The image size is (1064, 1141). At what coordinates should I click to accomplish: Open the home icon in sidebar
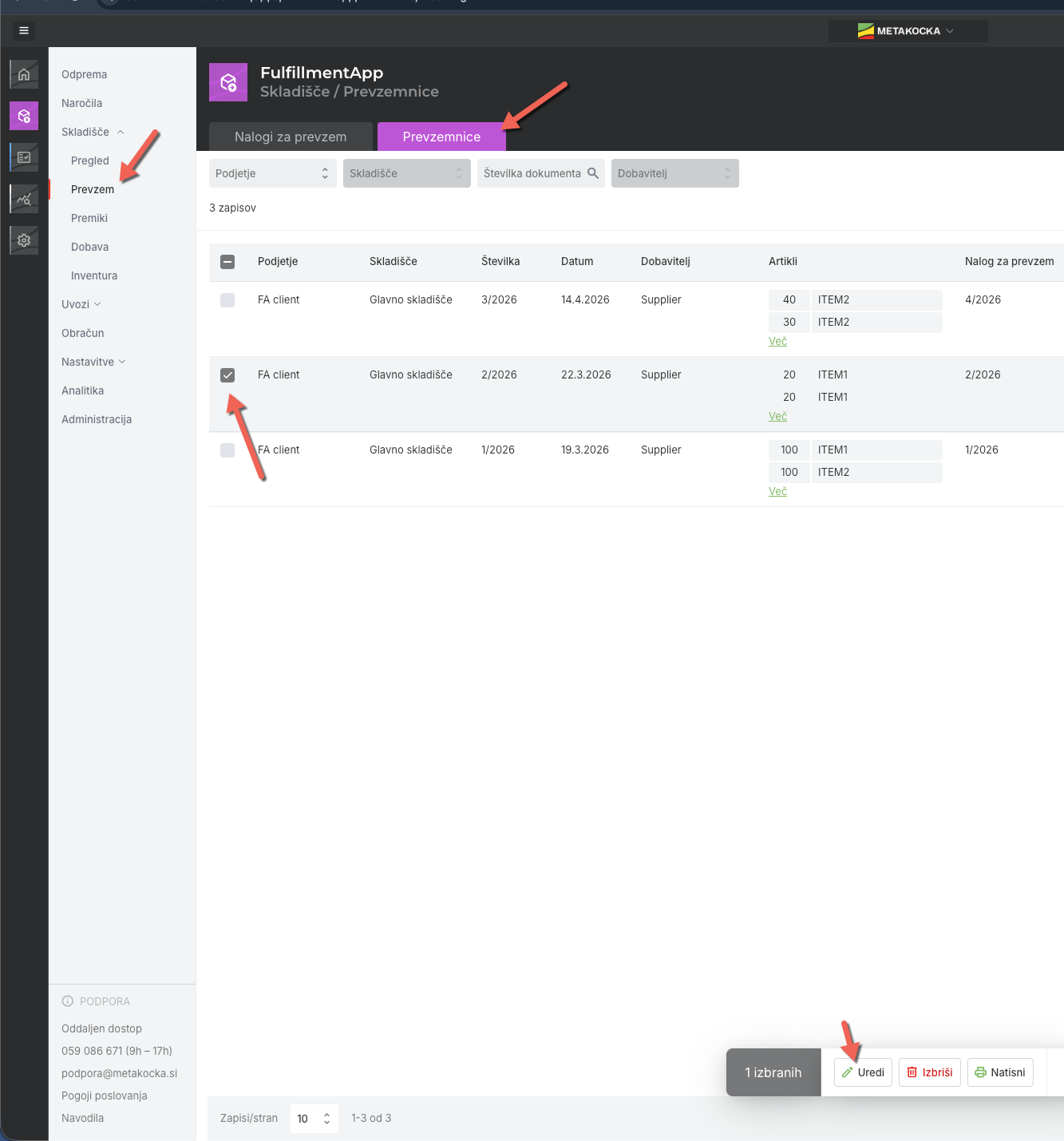[24, 74]
